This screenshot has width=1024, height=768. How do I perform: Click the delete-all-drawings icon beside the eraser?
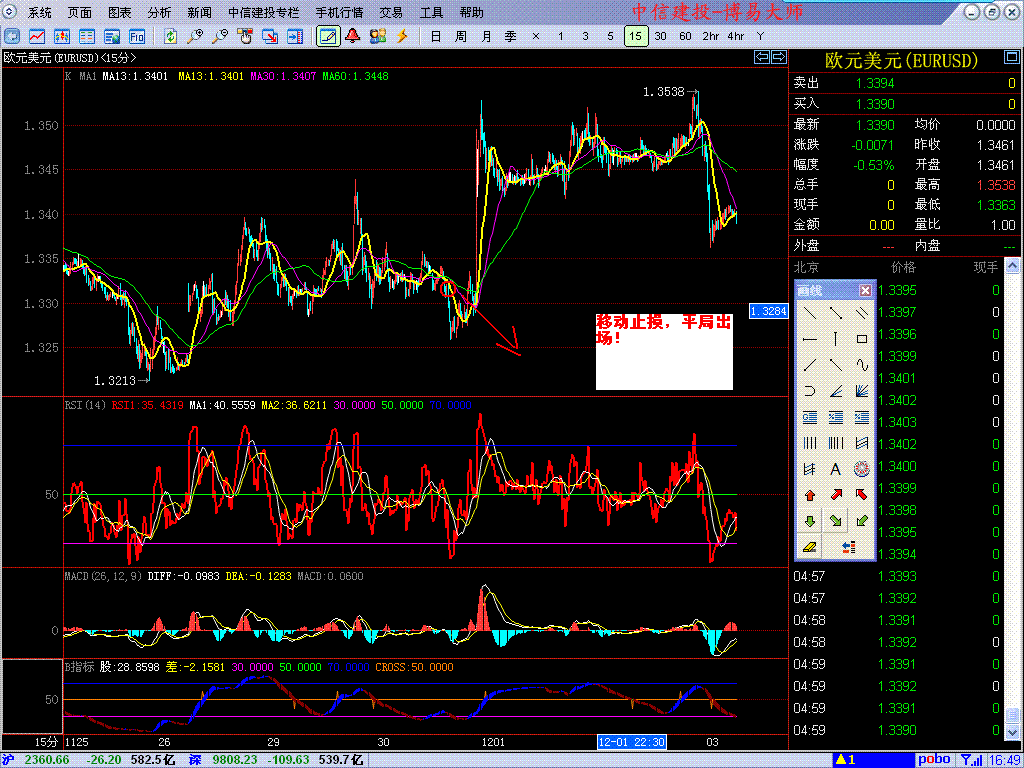click(x=849, y=547)
